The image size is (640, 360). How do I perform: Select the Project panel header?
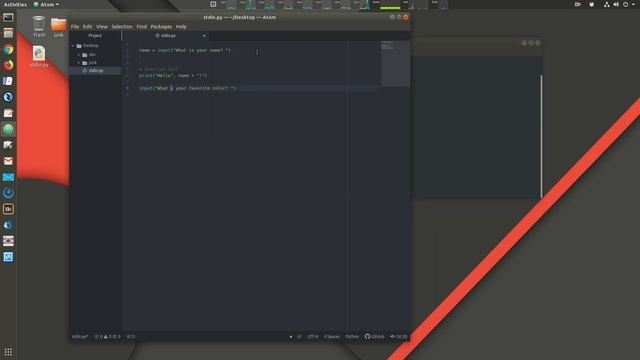coord(95,36)
